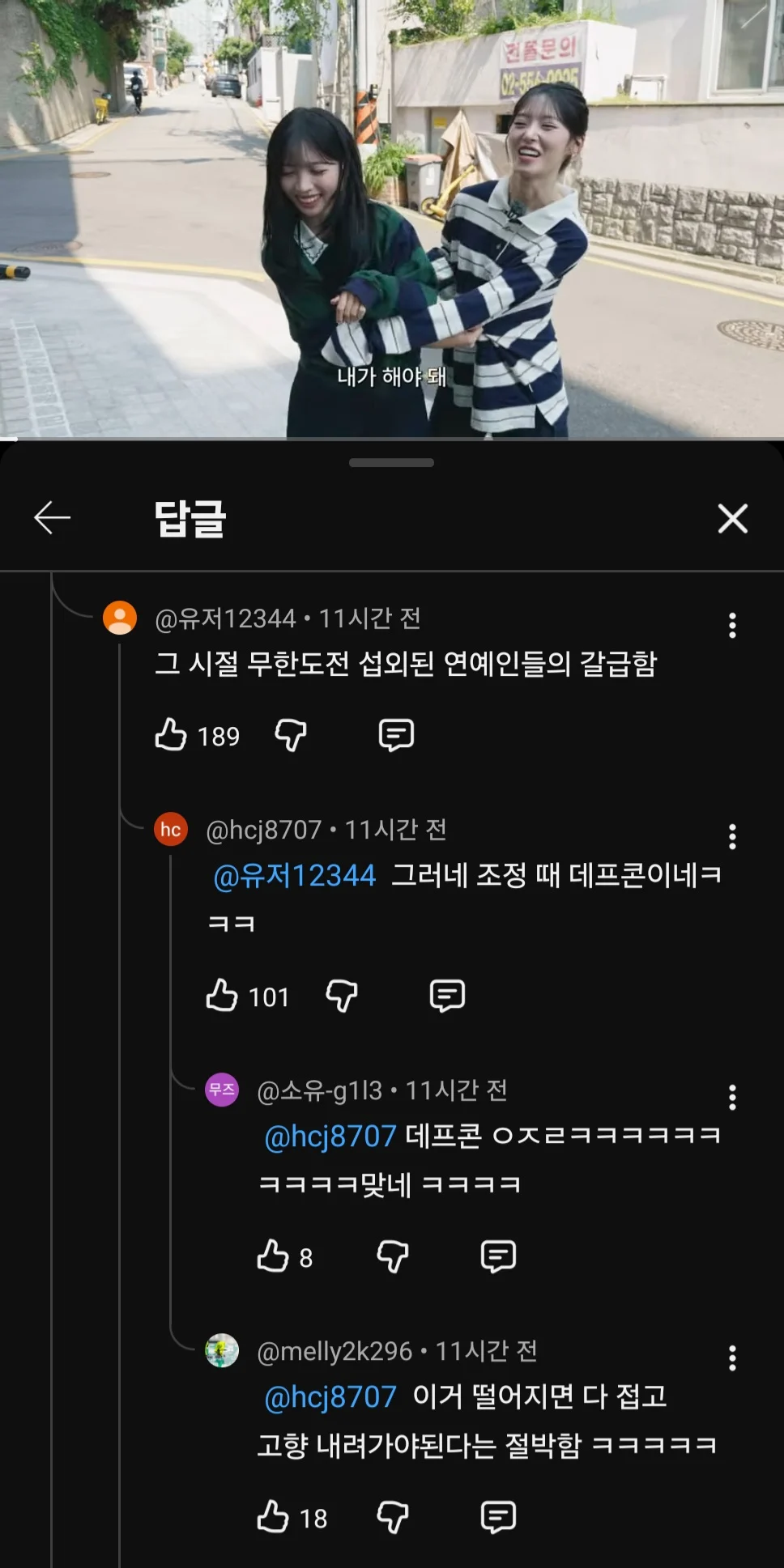Open more options for @melly2k296's reply
The height and width of the screenshot is (1568, 784).
(x=732, y=1358)
